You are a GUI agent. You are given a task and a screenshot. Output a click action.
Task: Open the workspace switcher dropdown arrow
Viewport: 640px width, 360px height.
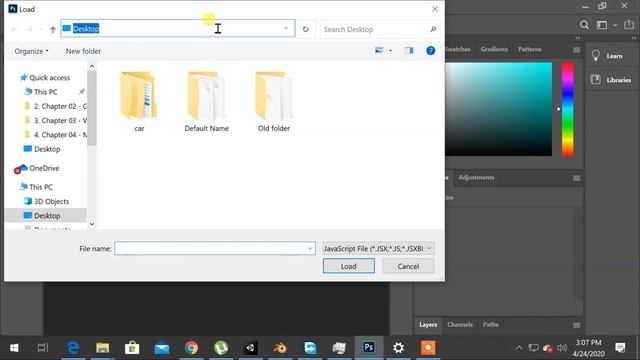point(615,25)
